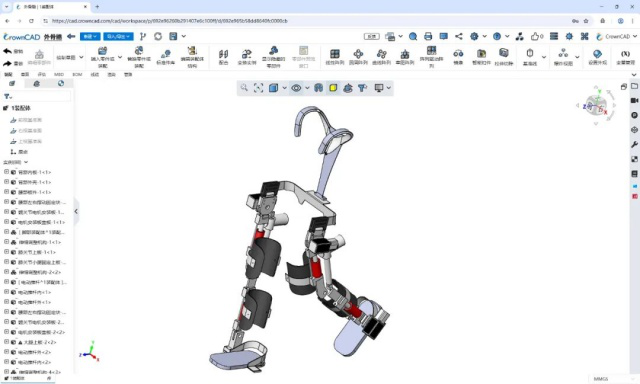Click the Linear Pattern (线性阵列) icon
The height and width of the screenshot is (384, 640).
point(335,54)
